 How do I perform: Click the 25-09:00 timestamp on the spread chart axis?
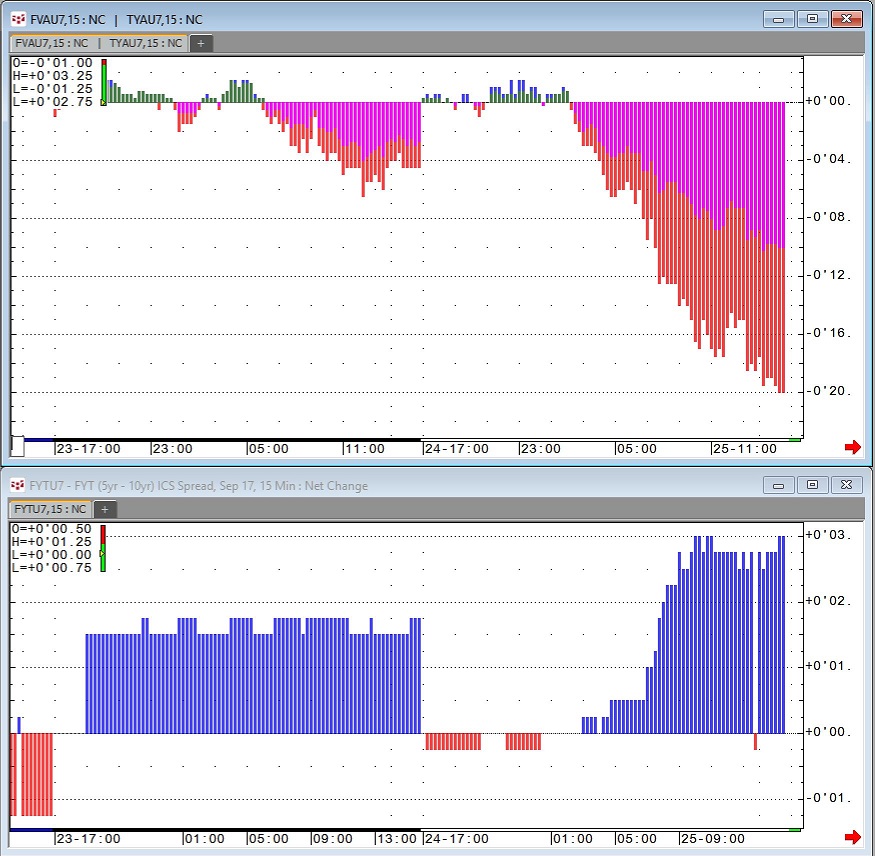(x=713, y=839)
